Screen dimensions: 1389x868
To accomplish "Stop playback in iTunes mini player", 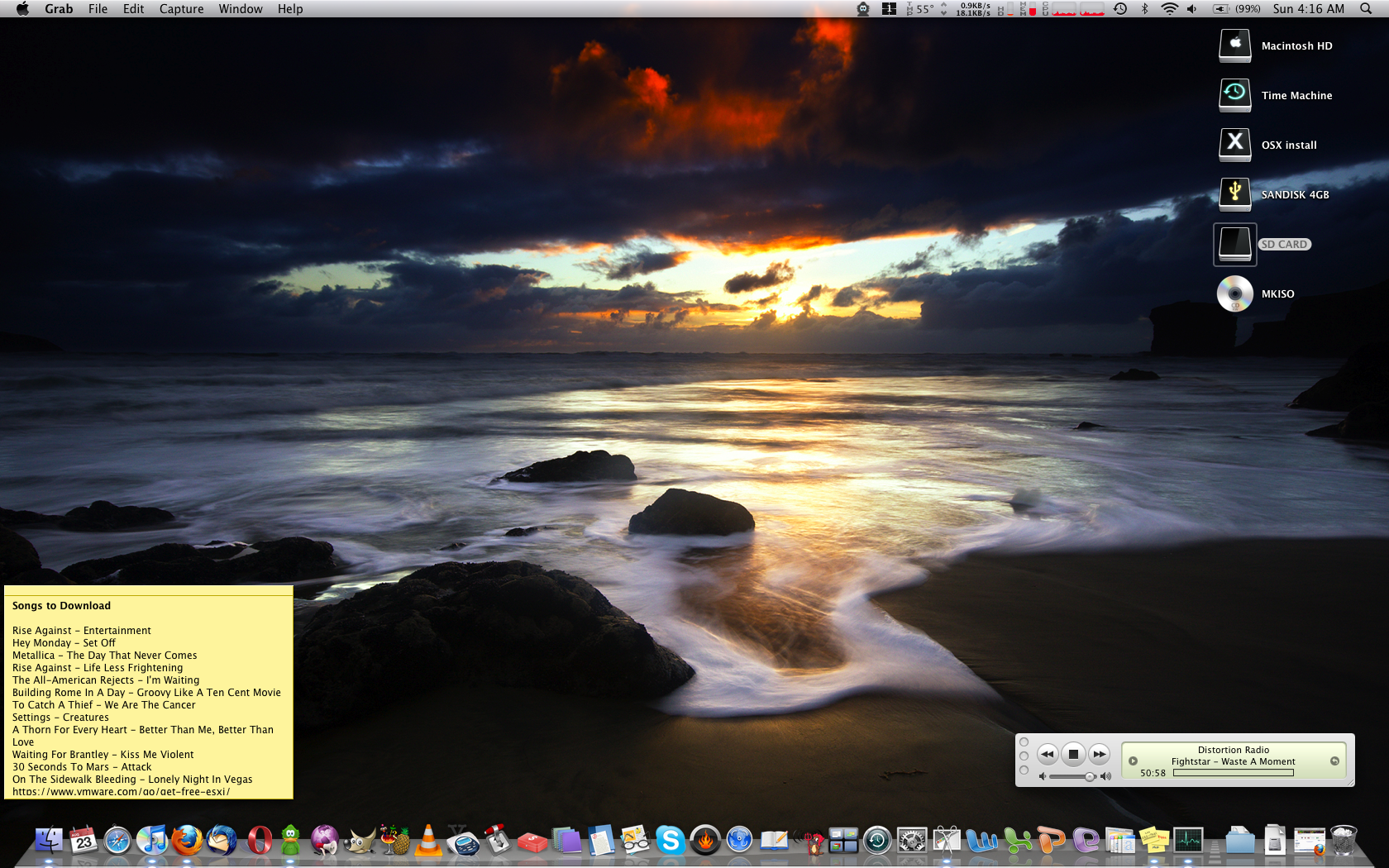I will pyautogui.click(x=1073, y=754).
